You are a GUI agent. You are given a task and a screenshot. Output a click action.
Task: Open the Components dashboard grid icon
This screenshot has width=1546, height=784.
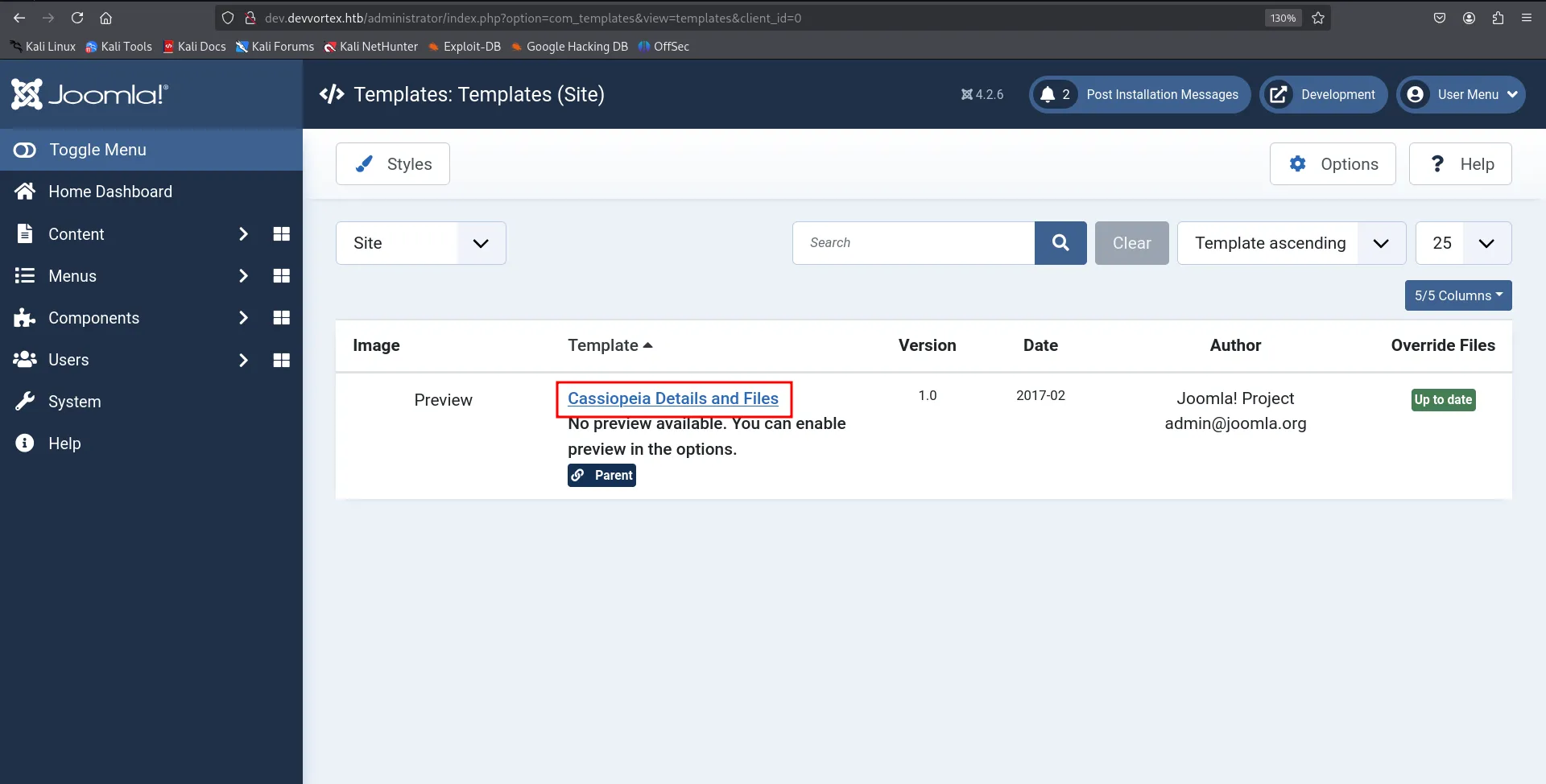point(281,318)
